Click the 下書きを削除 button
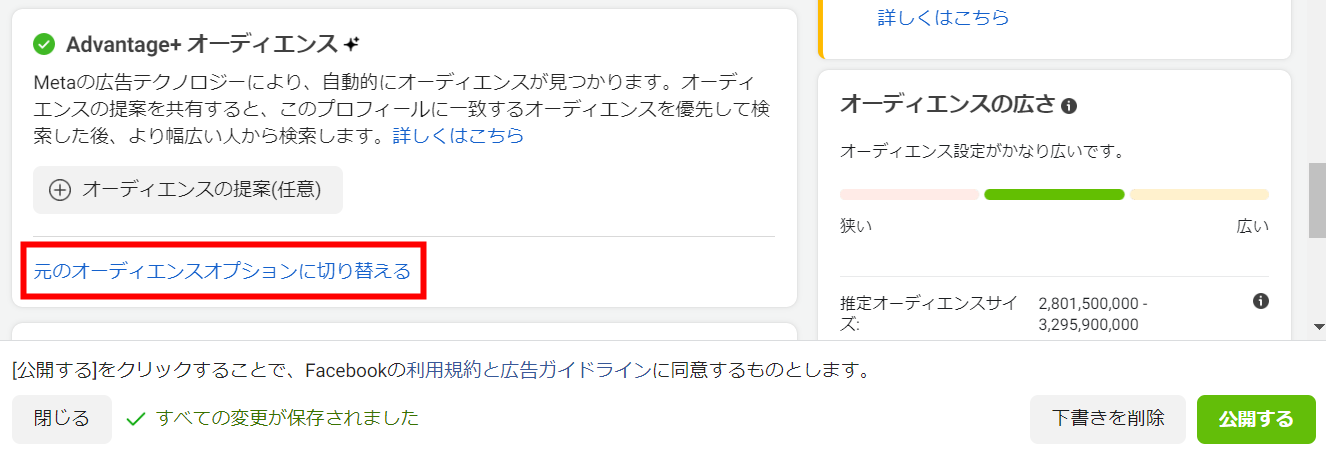The image size is (1326, 458). [1108, 419]
